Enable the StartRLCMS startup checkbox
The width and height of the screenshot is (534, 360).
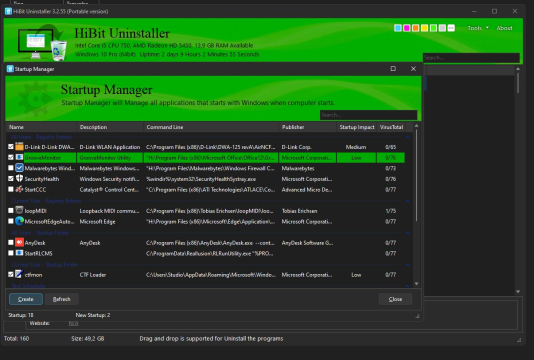[11, 253]
